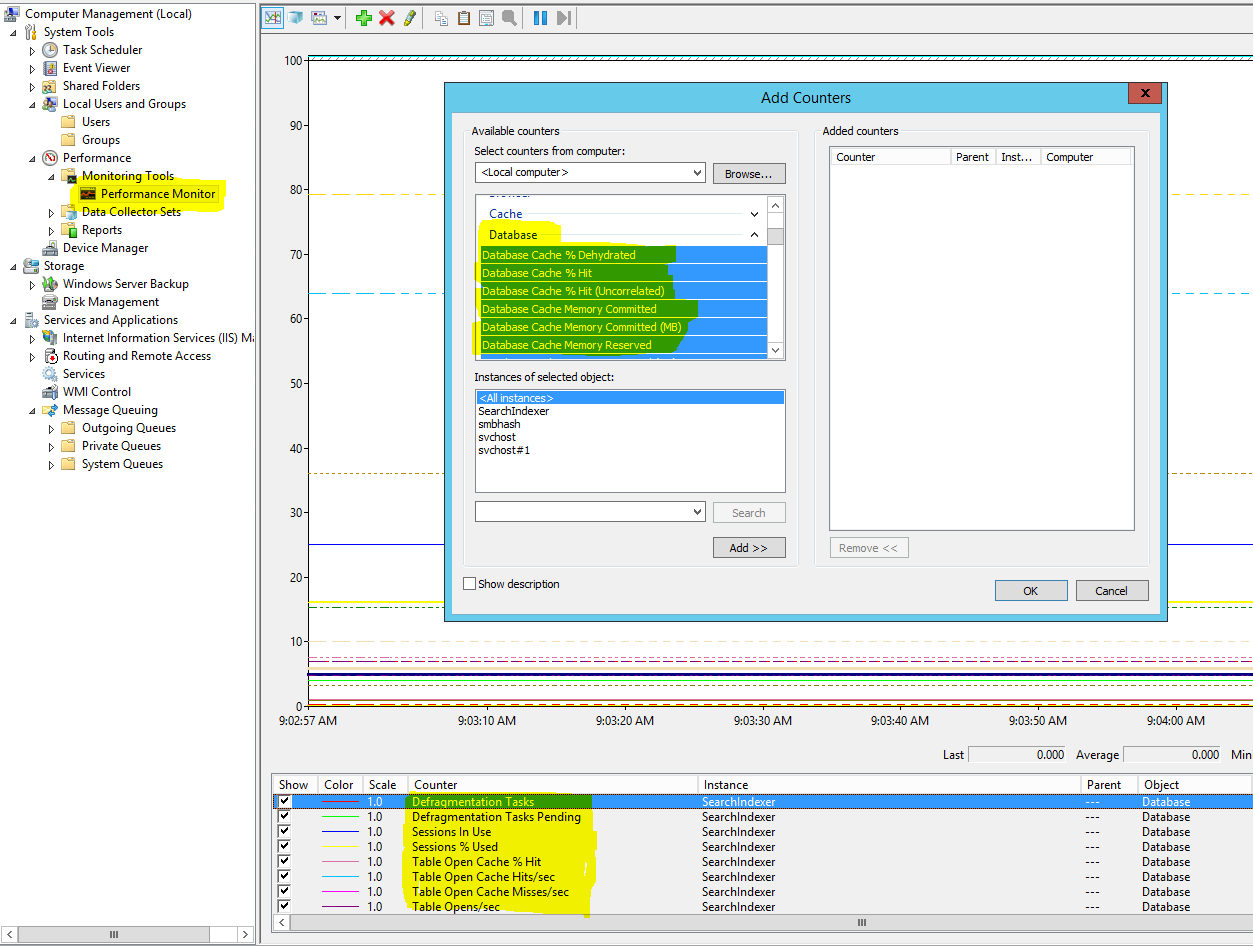Click the blue Defragmentation Tasks color line
1253x946 pixels.
coord(340,802)
